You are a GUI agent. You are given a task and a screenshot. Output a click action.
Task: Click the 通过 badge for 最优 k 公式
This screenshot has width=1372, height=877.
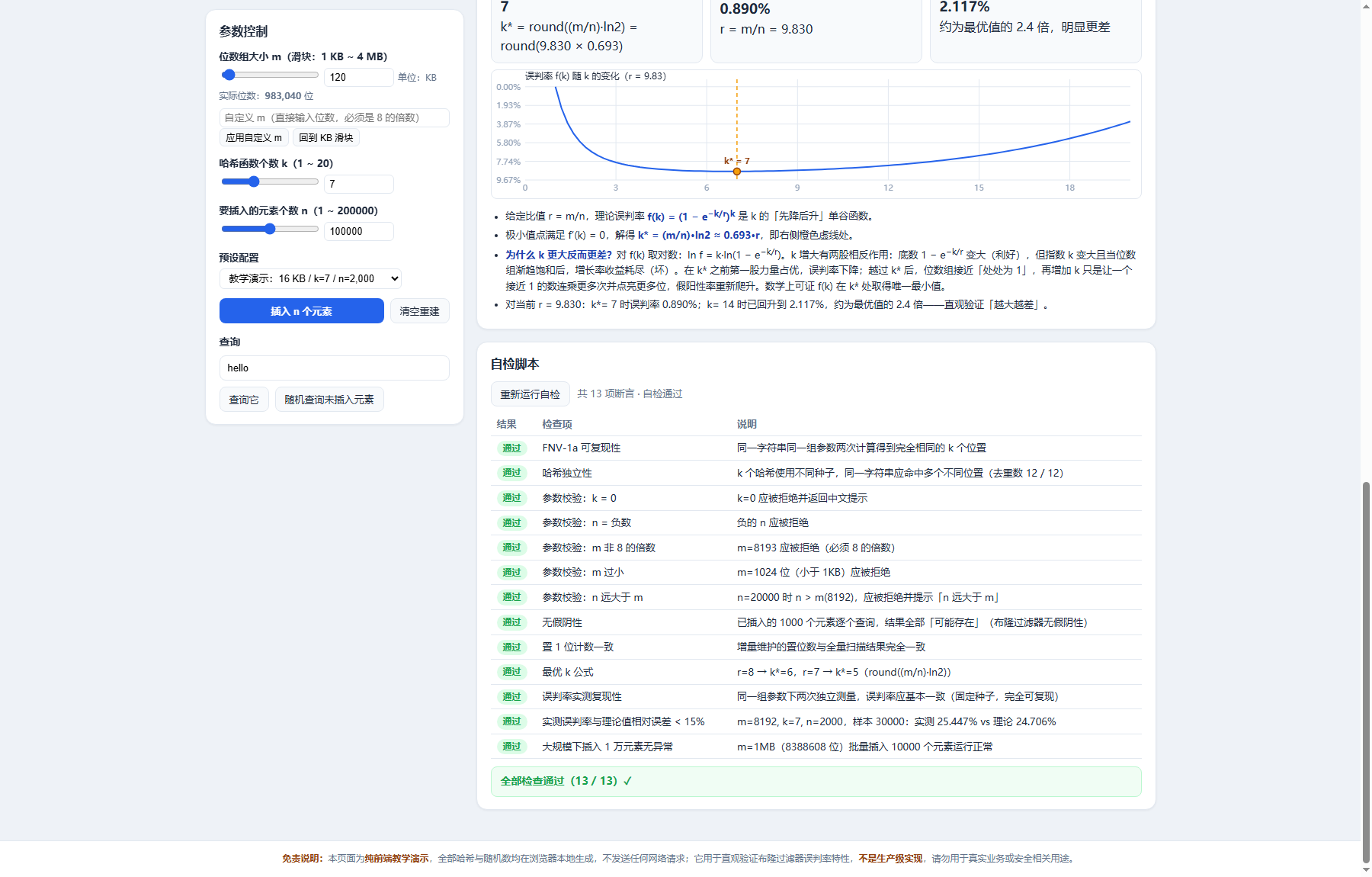click(x=512, y=672)
